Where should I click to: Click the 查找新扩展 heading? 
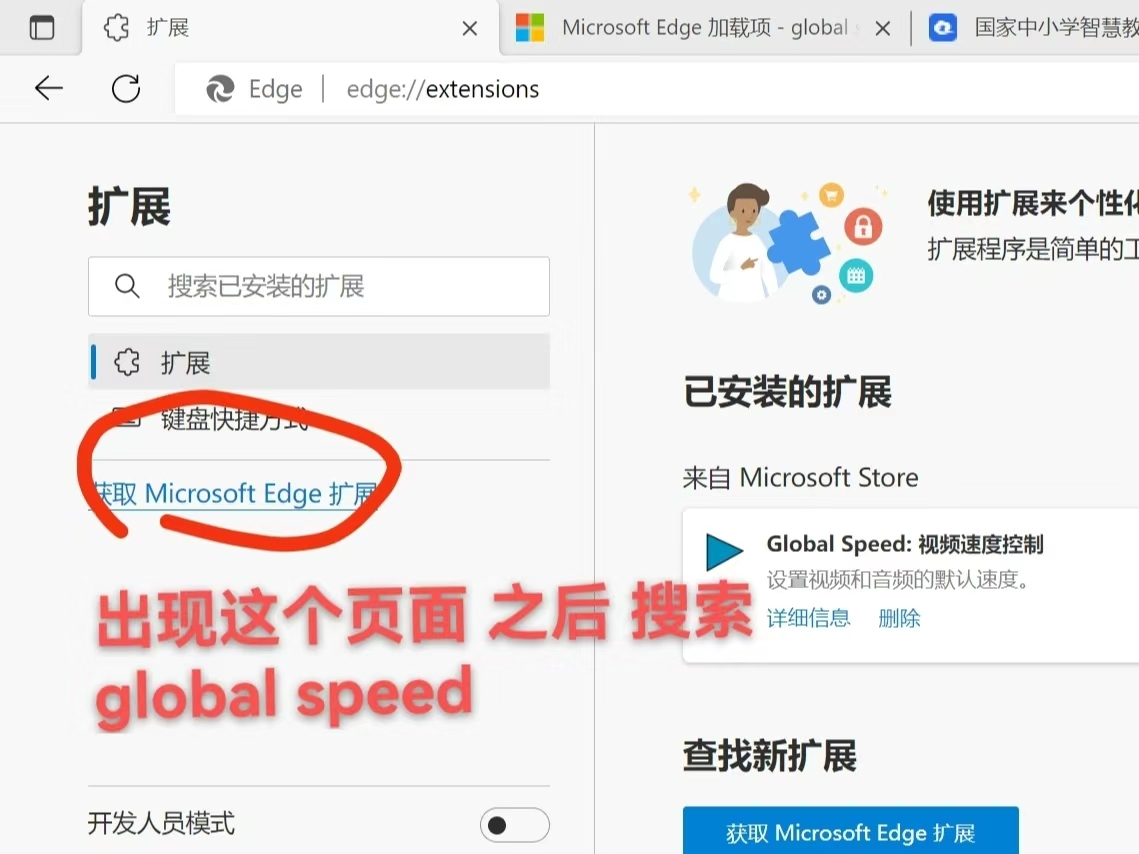pyautogui.click(x=770, y=756)
